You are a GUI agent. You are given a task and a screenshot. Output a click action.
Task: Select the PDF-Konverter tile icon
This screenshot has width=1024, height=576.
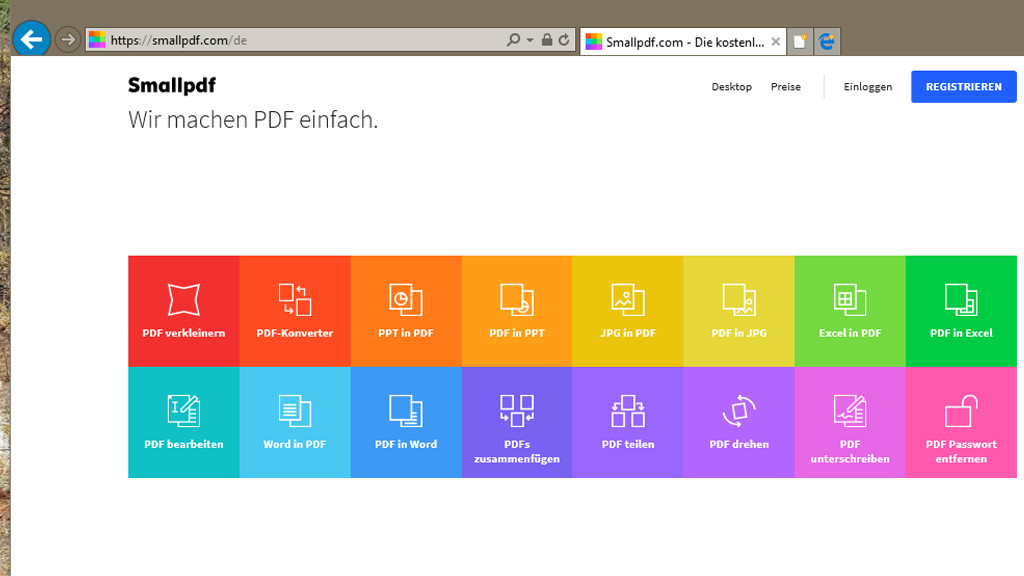(295, 299)
